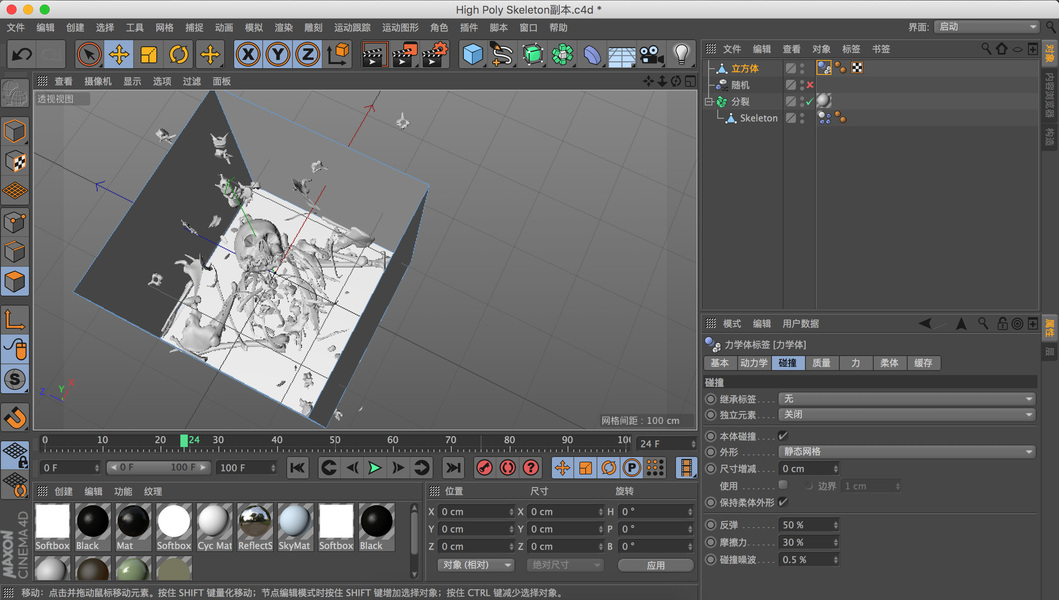
Task: Select the Scale tool in top toolbar
Action: pyautogui.click(x=149, y=54)
